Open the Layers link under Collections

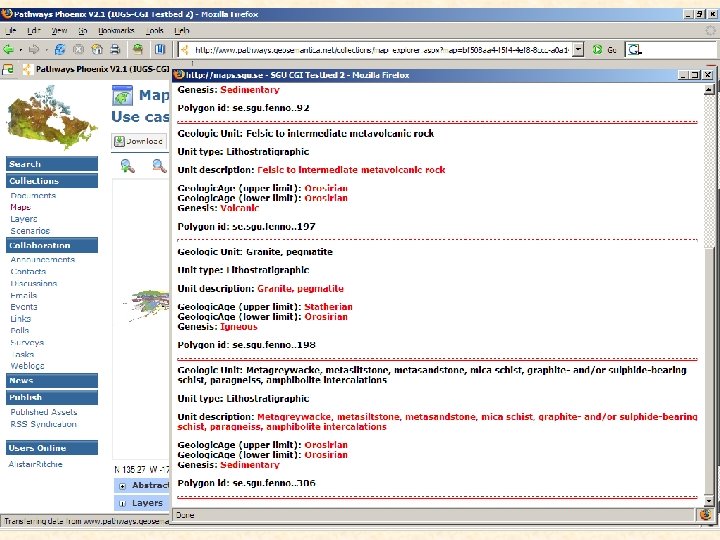[24, 219]
